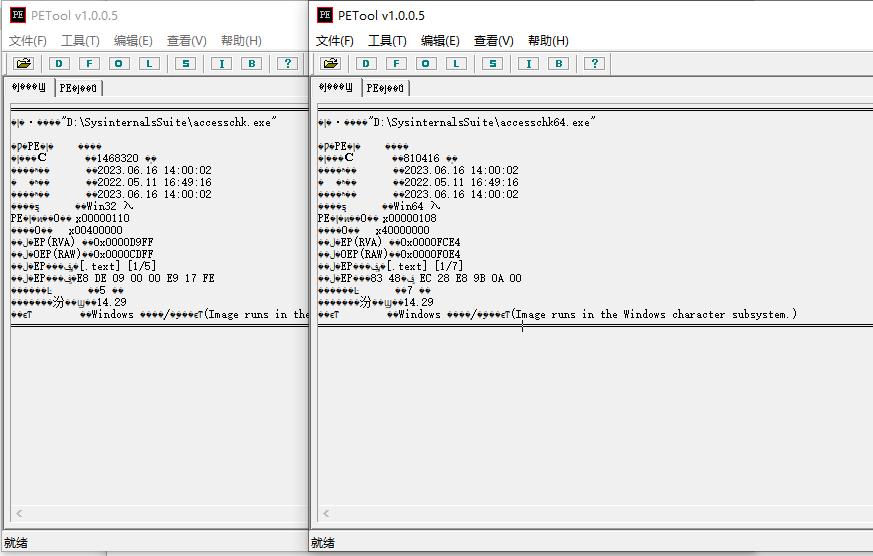Open 帮助(H) menu in left window
Image resolution: width=873 pixels, height=556 pixels.
click(241, 41)
